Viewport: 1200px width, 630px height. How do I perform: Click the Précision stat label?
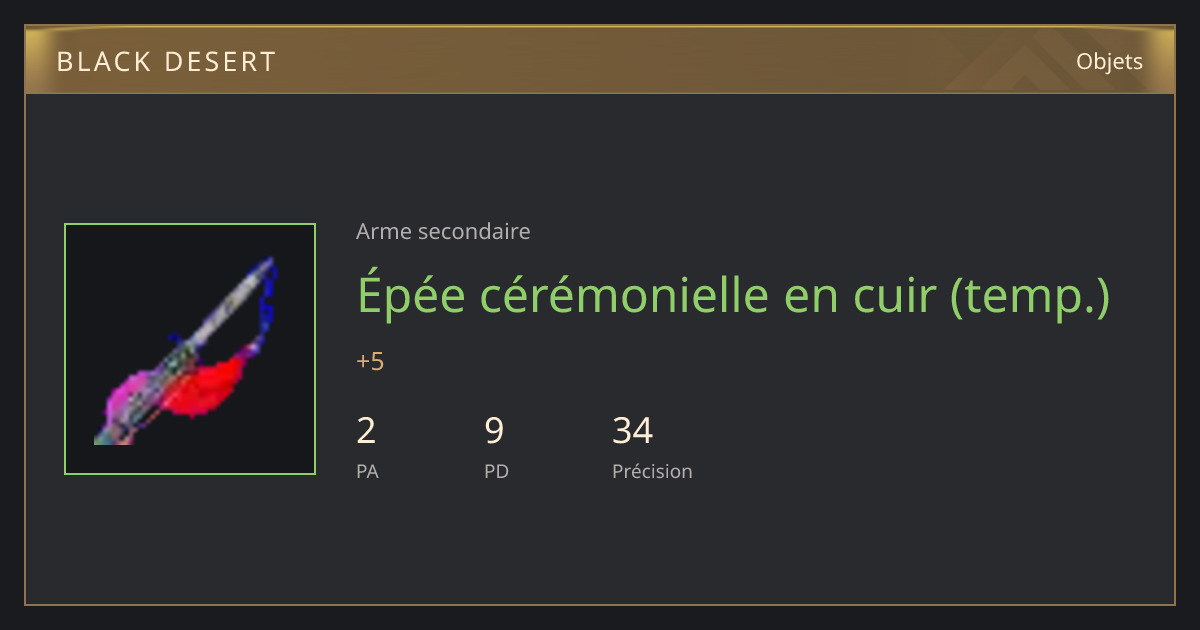point(652,471)
